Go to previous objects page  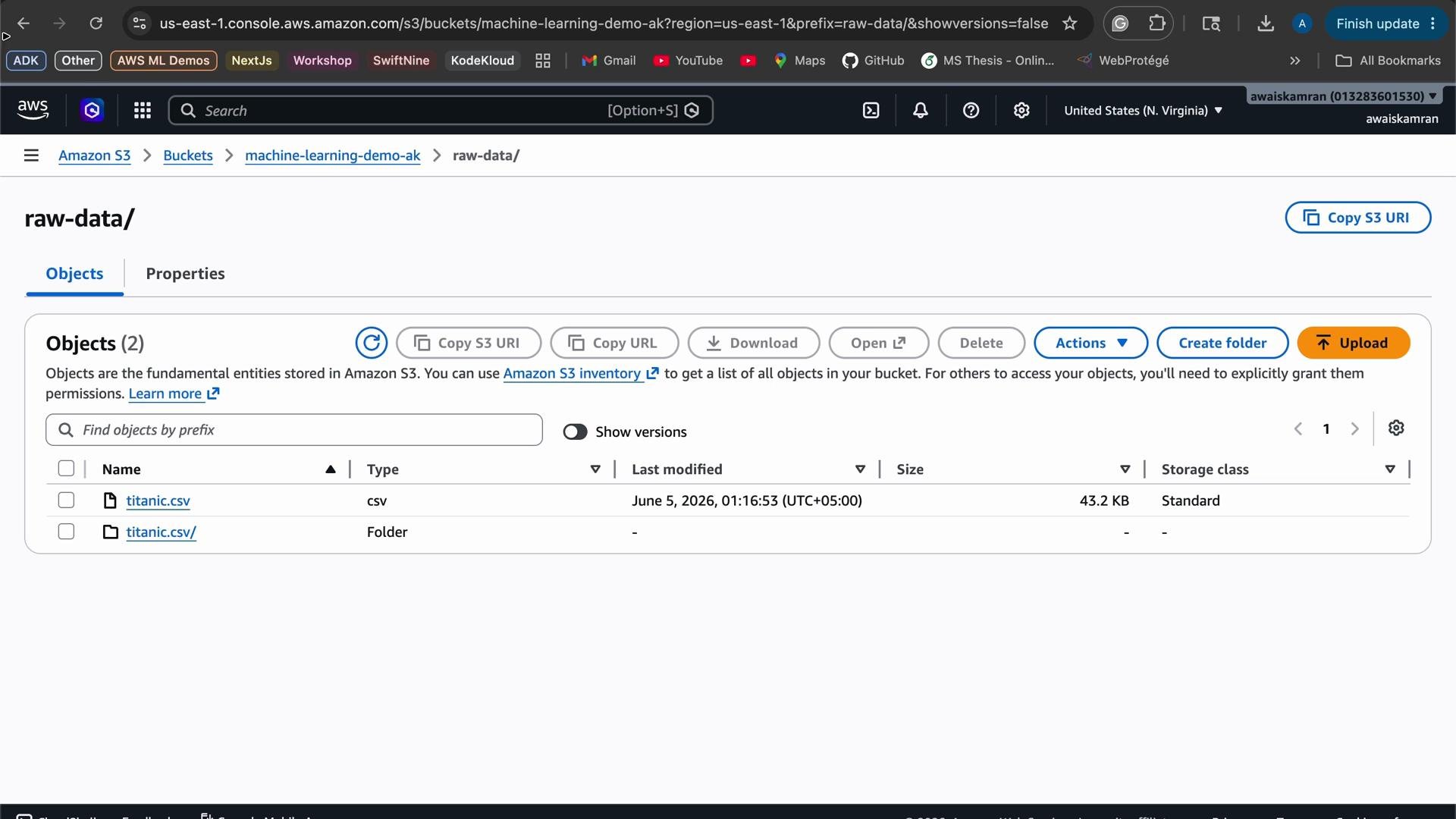(1298, 429)
